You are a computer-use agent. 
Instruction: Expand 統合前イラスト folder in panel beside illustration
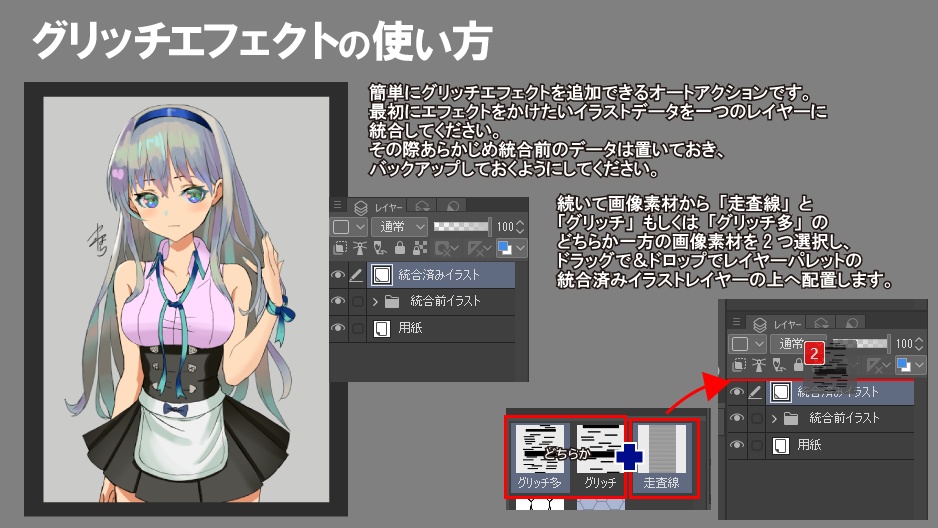point(375,302)
